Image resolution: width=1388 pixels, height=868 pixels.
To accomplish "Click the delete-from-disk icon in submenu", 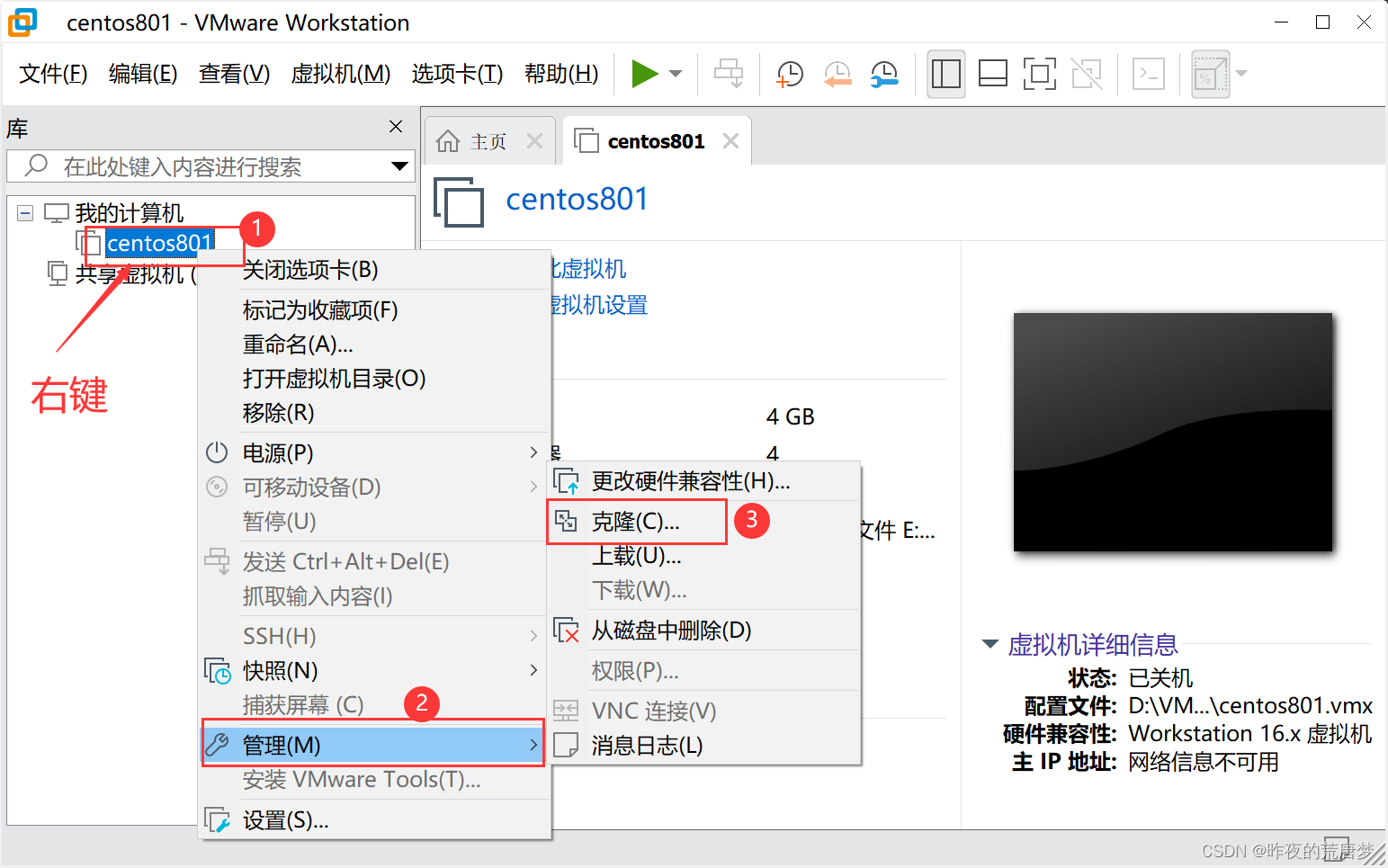I will click(566, 631).
